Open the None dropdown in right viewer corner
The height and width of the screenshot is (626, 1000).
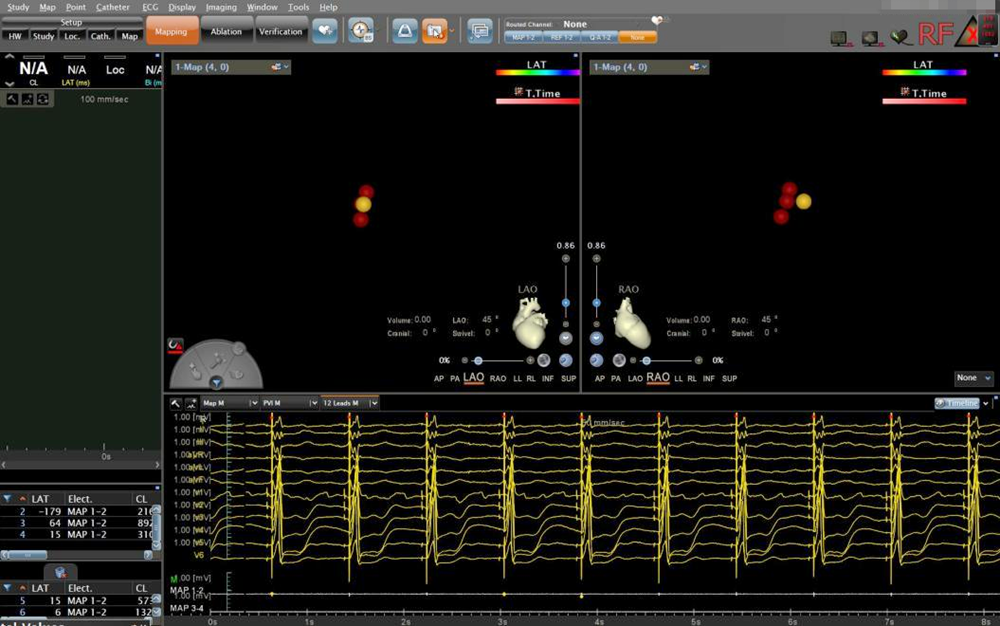(973, 378)
